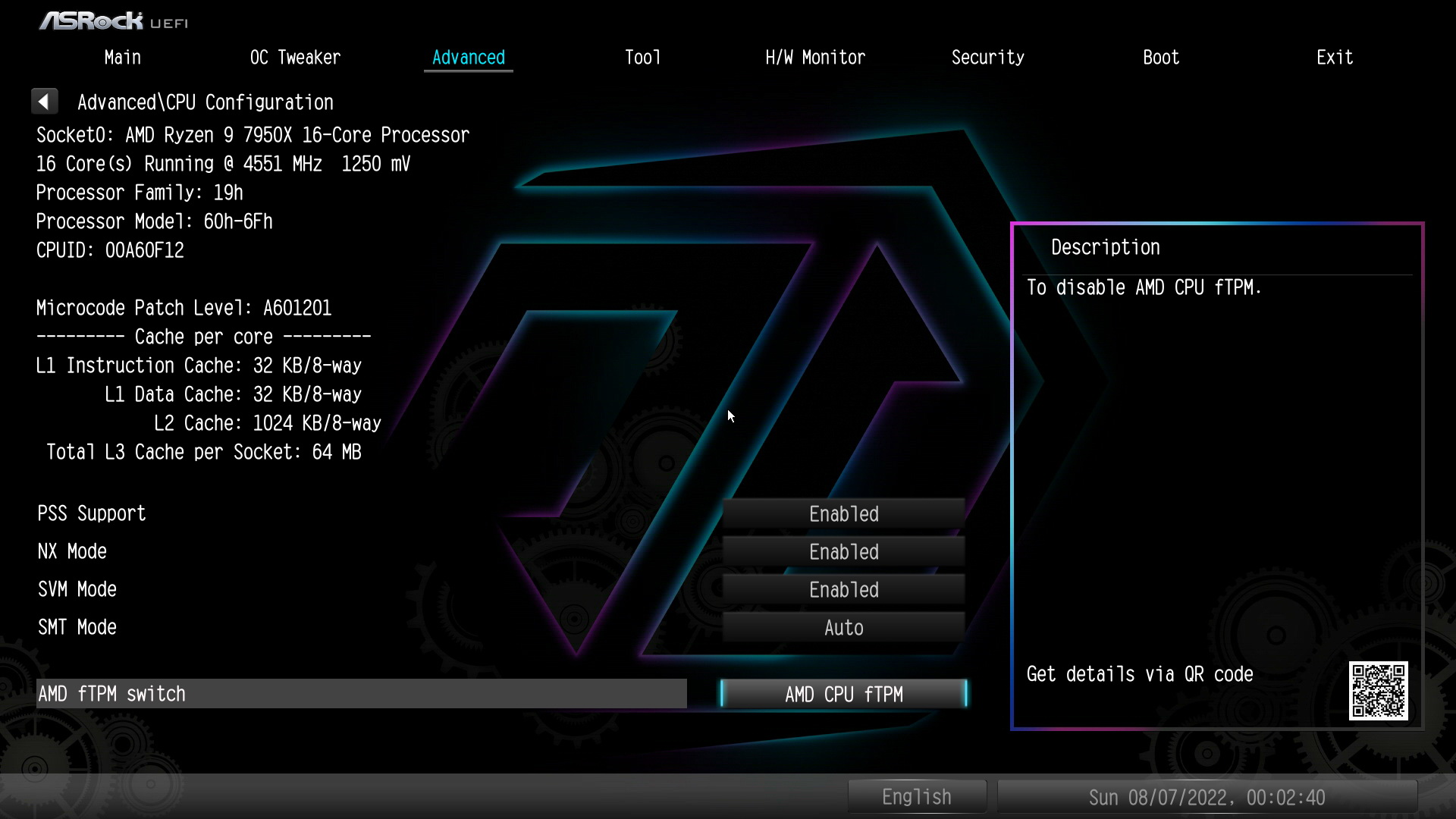Image resolution: width=1456 pixels, height=819 pixels.
Task: Select the SMT Mode label
Action: pyautogui.click(x=77, y=627)
